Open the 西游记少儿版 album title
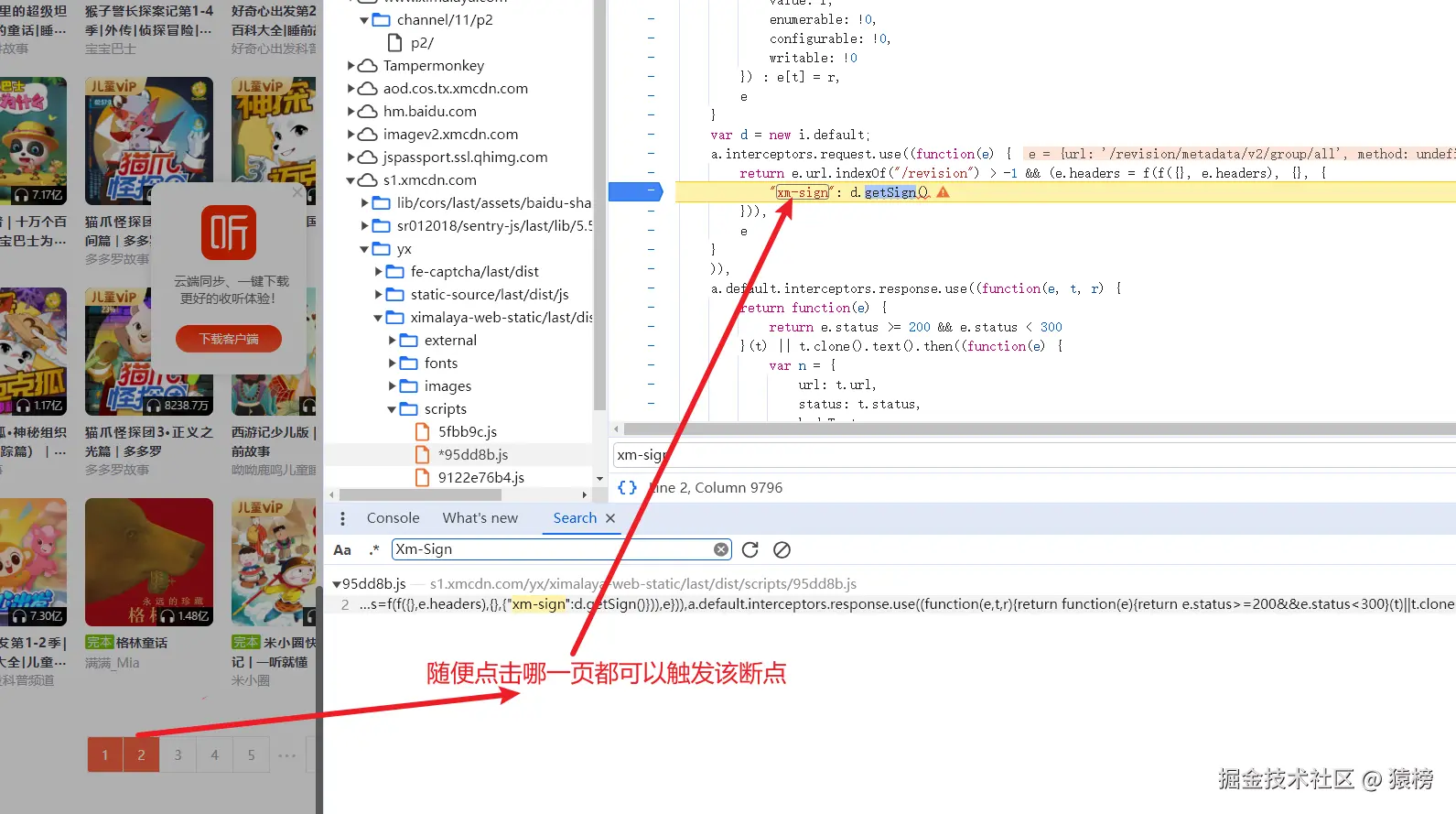 coord(274,441)
